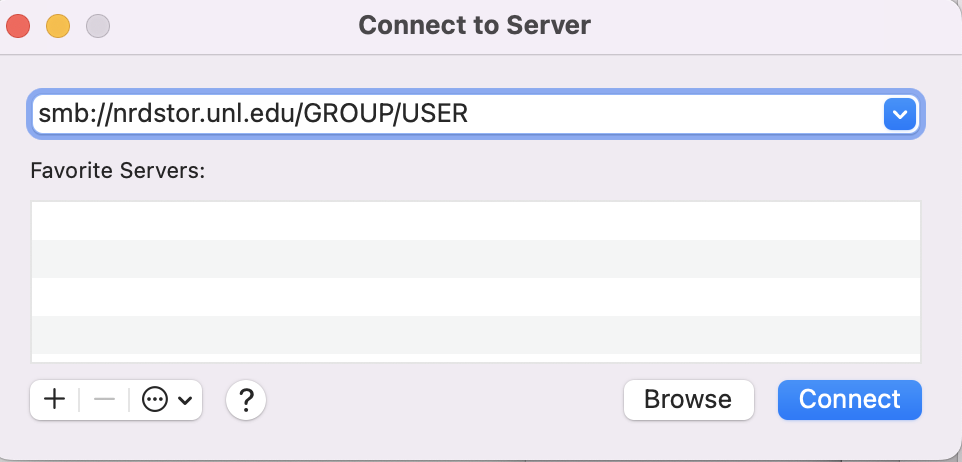Select the third row in Favorite Servers list
Image resolution: width=962 pixels, height=462 pixels.
tap(475, 296)
